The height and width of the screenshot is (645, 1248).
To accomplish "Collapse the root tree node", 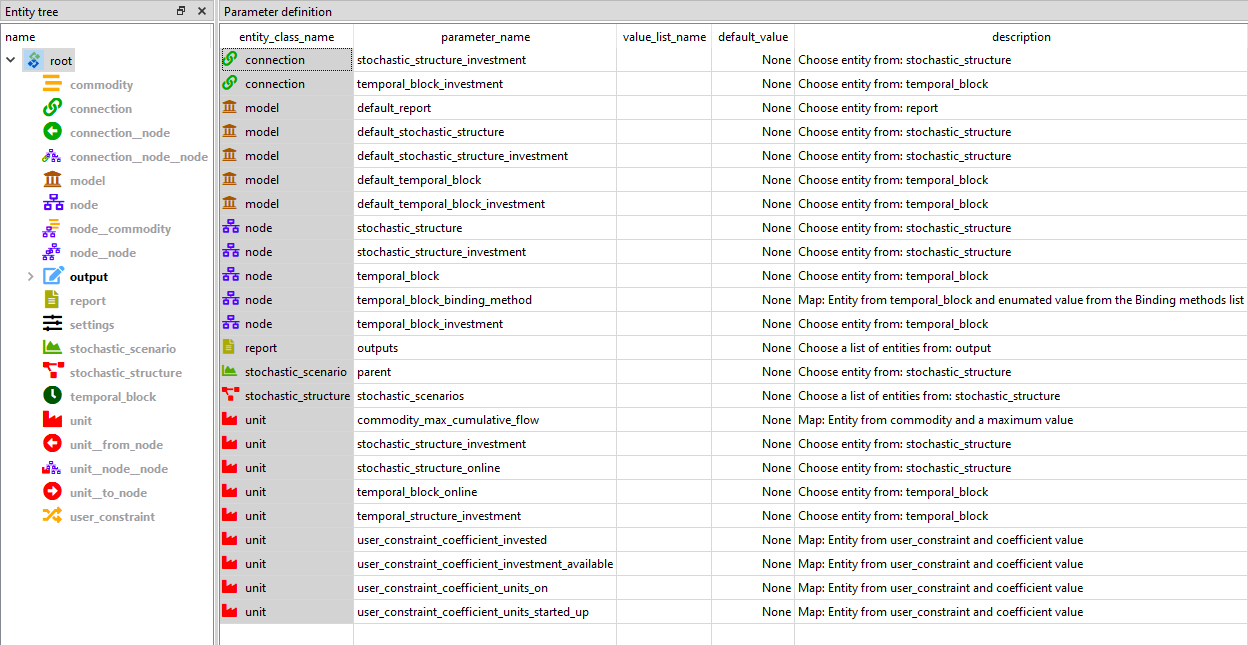I will pyautogui.click(x=11, y=61).
